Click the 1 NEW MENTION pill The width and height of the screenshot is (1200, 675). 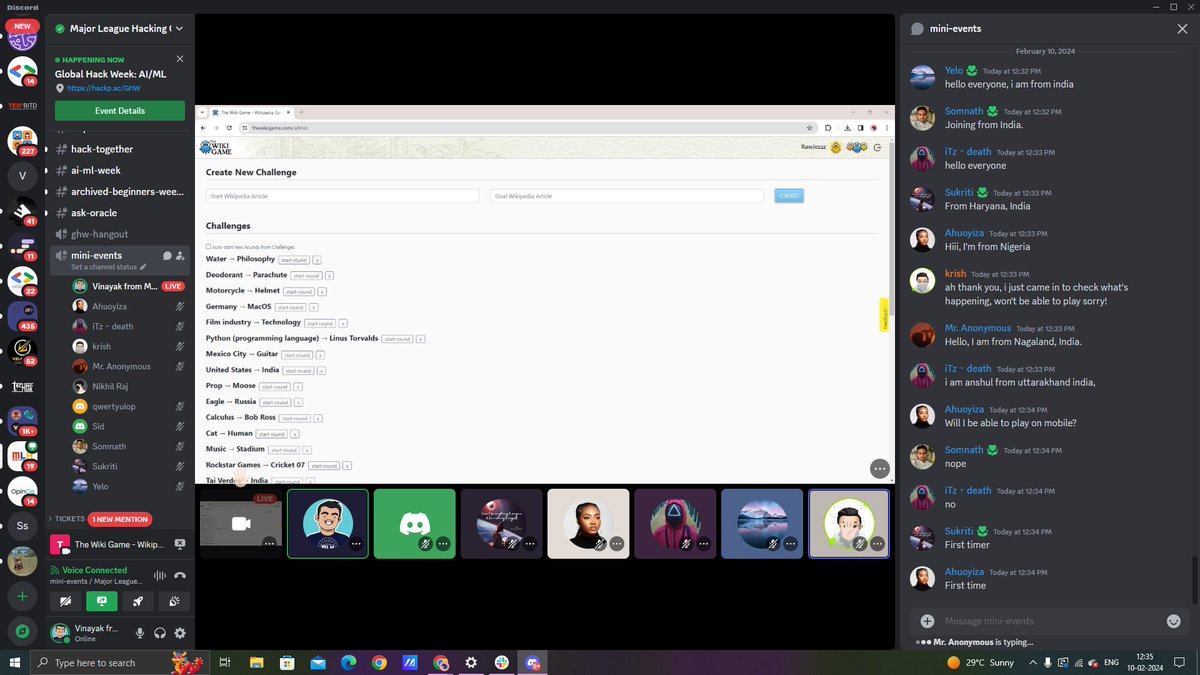click(121, 519)
